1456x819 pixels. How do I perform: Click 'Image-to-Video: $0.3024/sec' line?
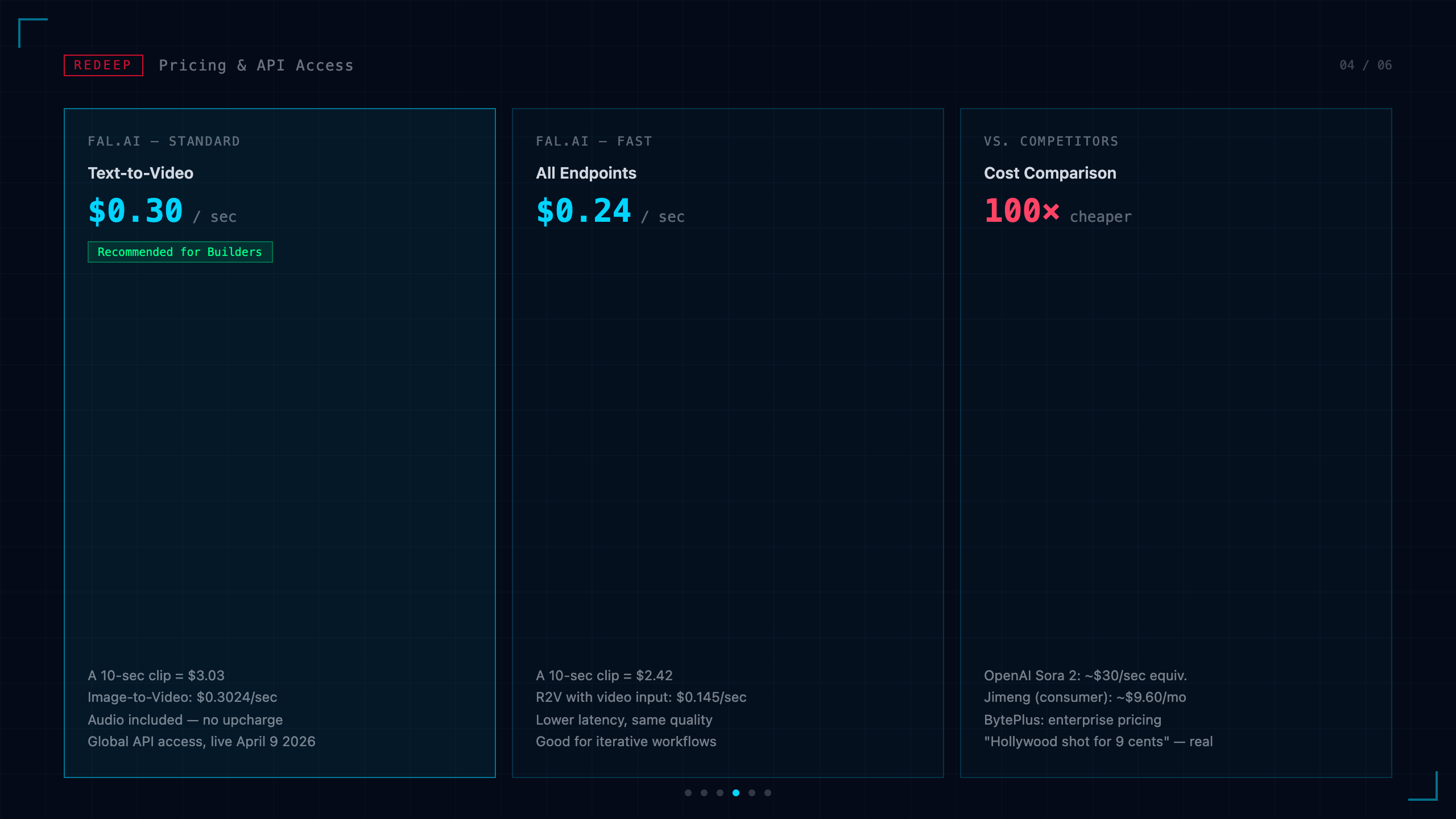coord(183,697)
